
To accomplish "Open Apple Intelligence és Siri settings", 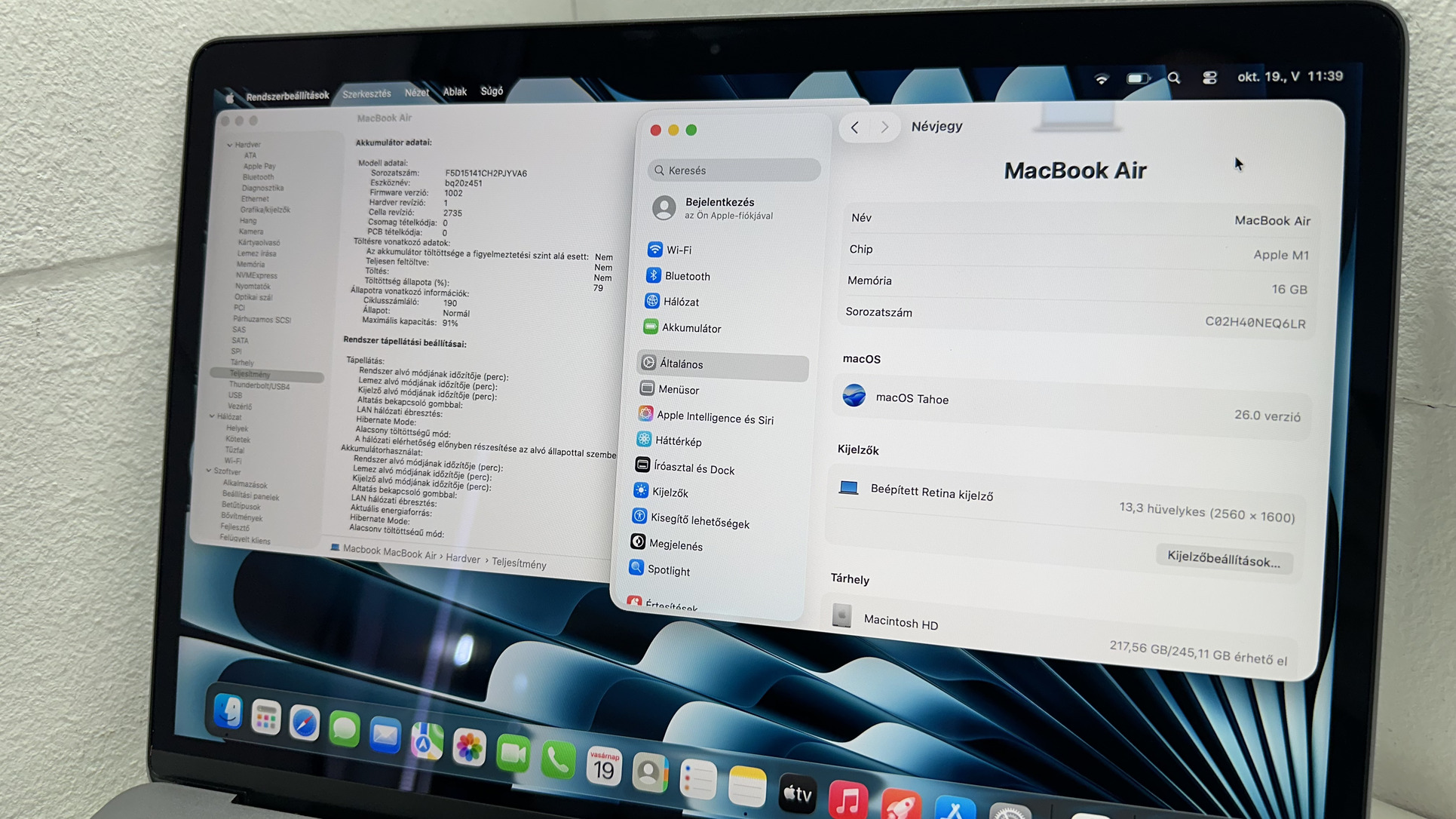I will 714,419.
